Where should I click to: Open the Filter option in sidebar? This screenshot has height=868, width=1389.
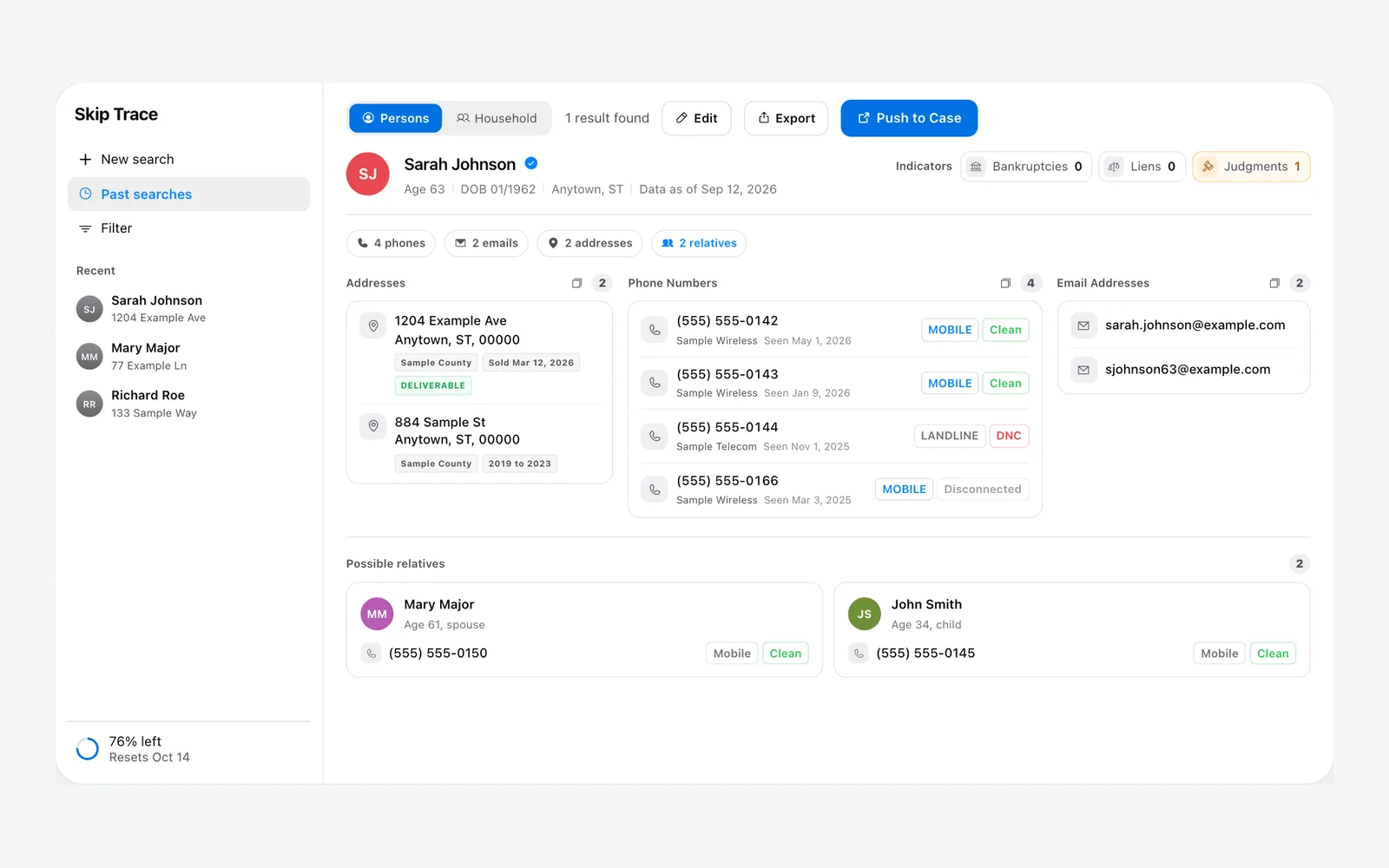pyautogui.click(x=188, y=228)
